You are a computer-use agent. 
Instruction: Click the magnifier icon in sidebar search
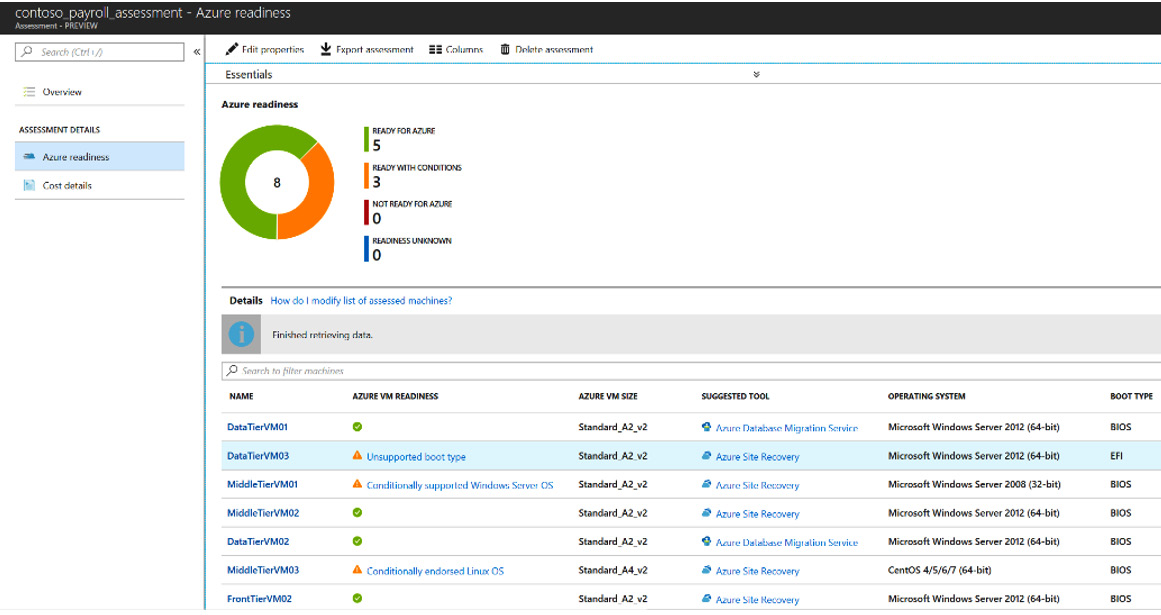pyautogui.click(x=27, y=52)
